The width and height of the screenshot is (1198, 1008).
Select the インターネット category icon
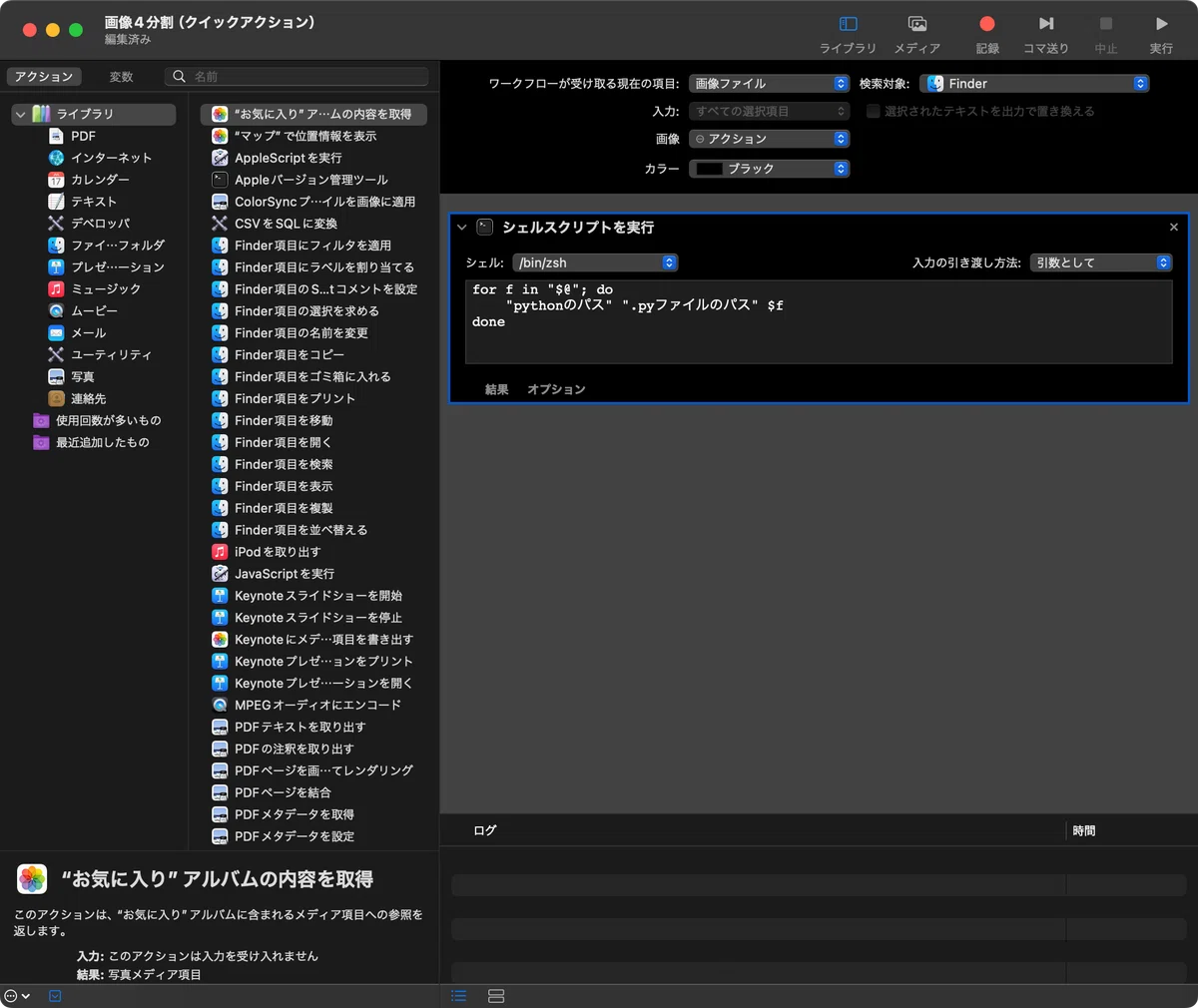[56, 158]
